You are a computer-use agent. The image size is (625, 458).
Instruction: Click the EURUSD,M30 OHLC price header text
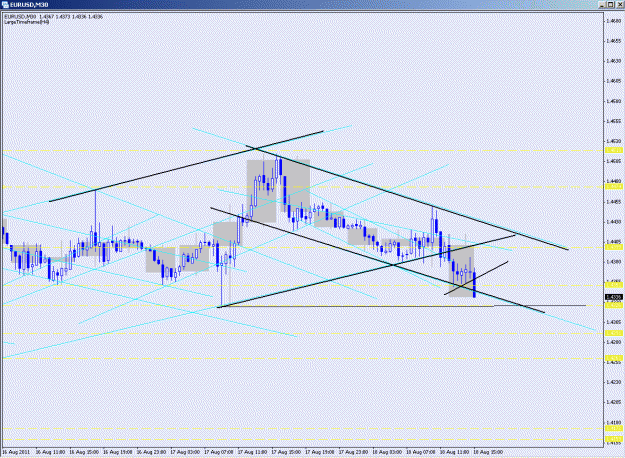(54, 17)
